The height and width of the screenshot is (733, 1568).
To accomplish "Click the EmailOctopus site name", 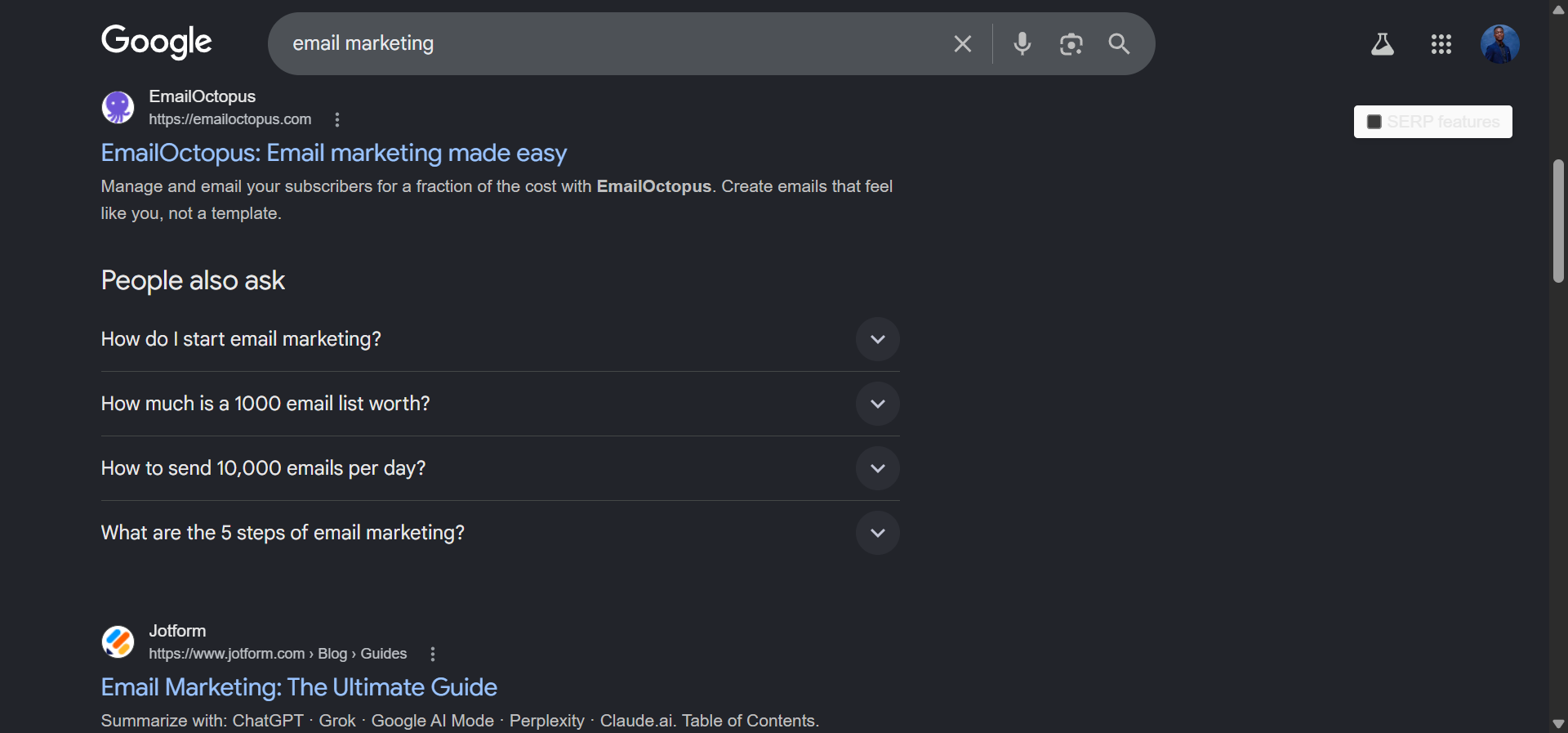I will 203,96.
